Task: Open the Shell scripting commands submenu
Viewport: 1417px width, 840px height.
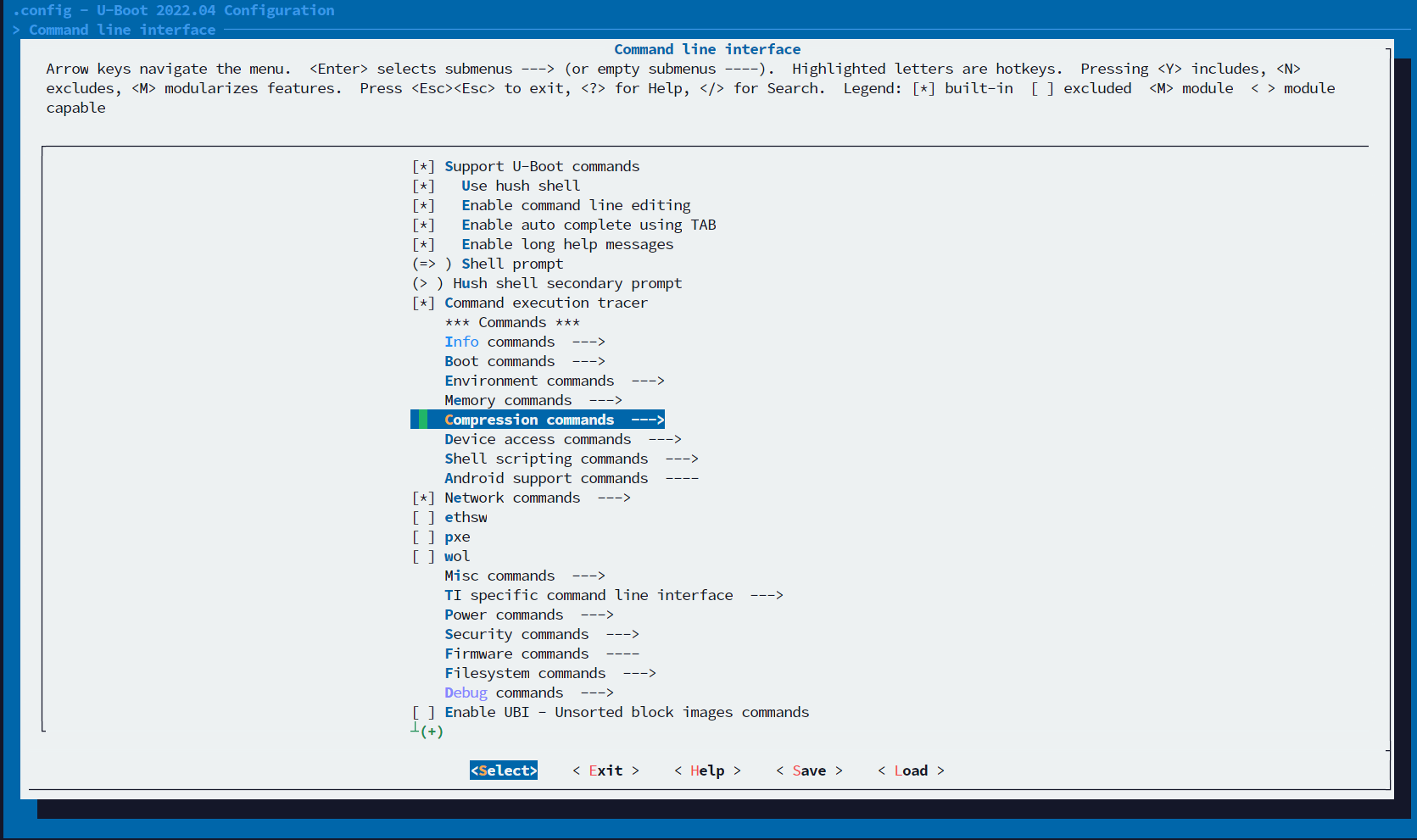Action: pos(572,459)
